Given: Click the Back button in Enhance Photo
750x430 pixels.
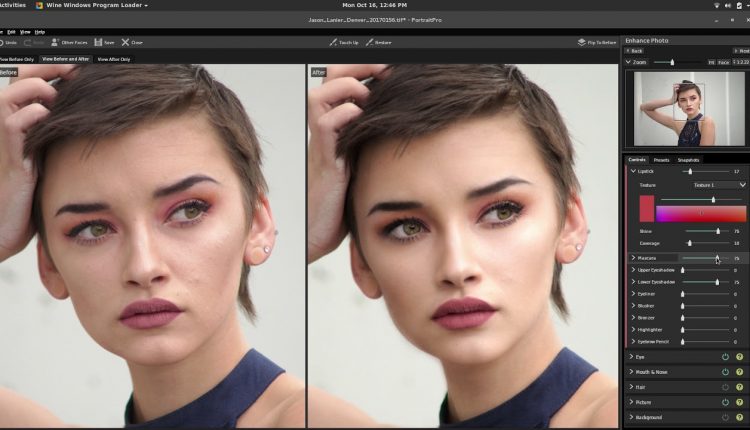Looking at the screenshot, I should click(x=634, y=51).
